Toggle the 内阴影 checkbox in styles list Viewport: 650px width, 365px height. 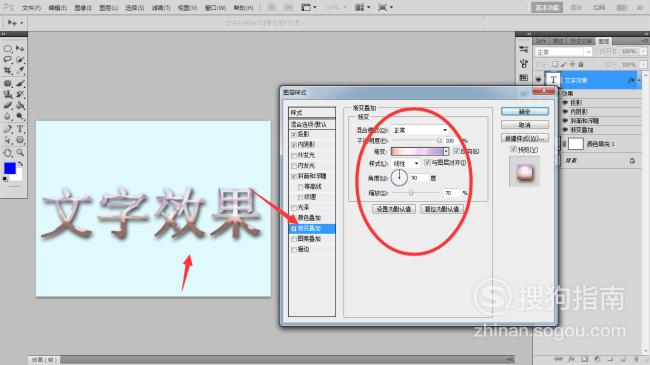click(293, 145)
